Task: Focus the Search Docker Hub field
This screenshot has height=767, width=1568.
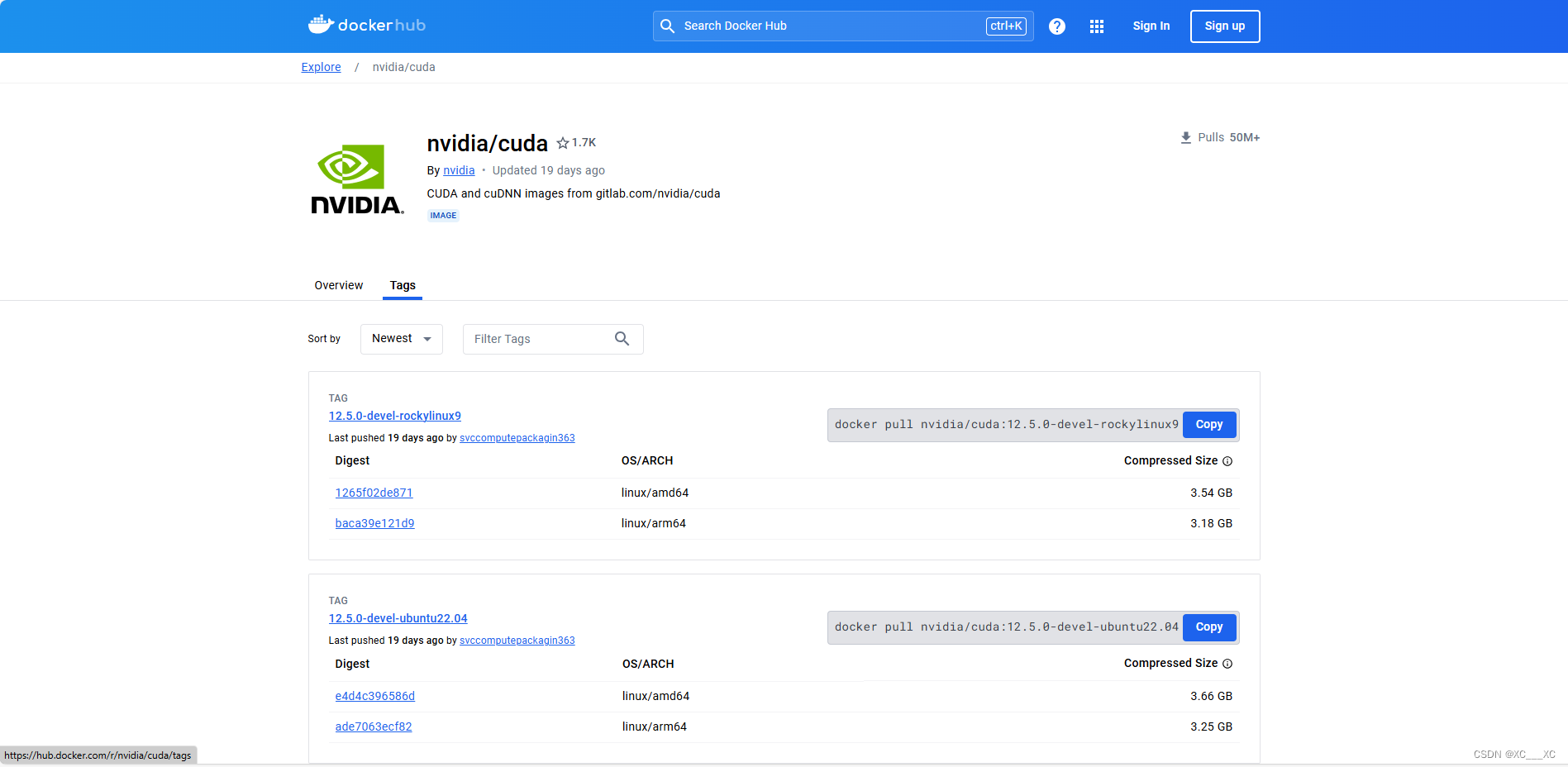Action: coord(843,26)
